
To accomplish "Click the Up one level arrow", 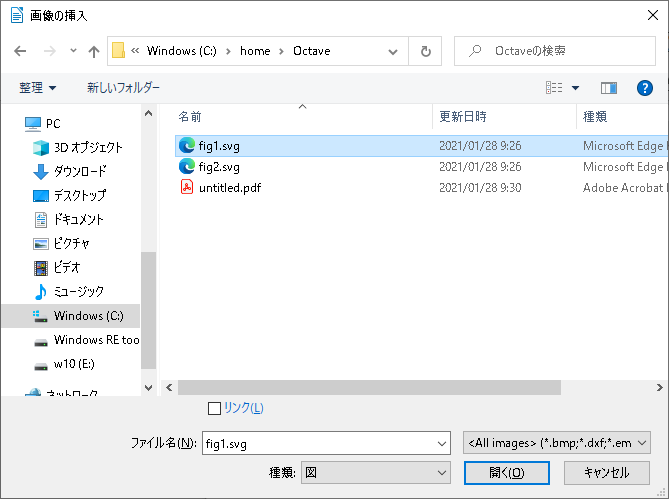I will click(93, 51).
